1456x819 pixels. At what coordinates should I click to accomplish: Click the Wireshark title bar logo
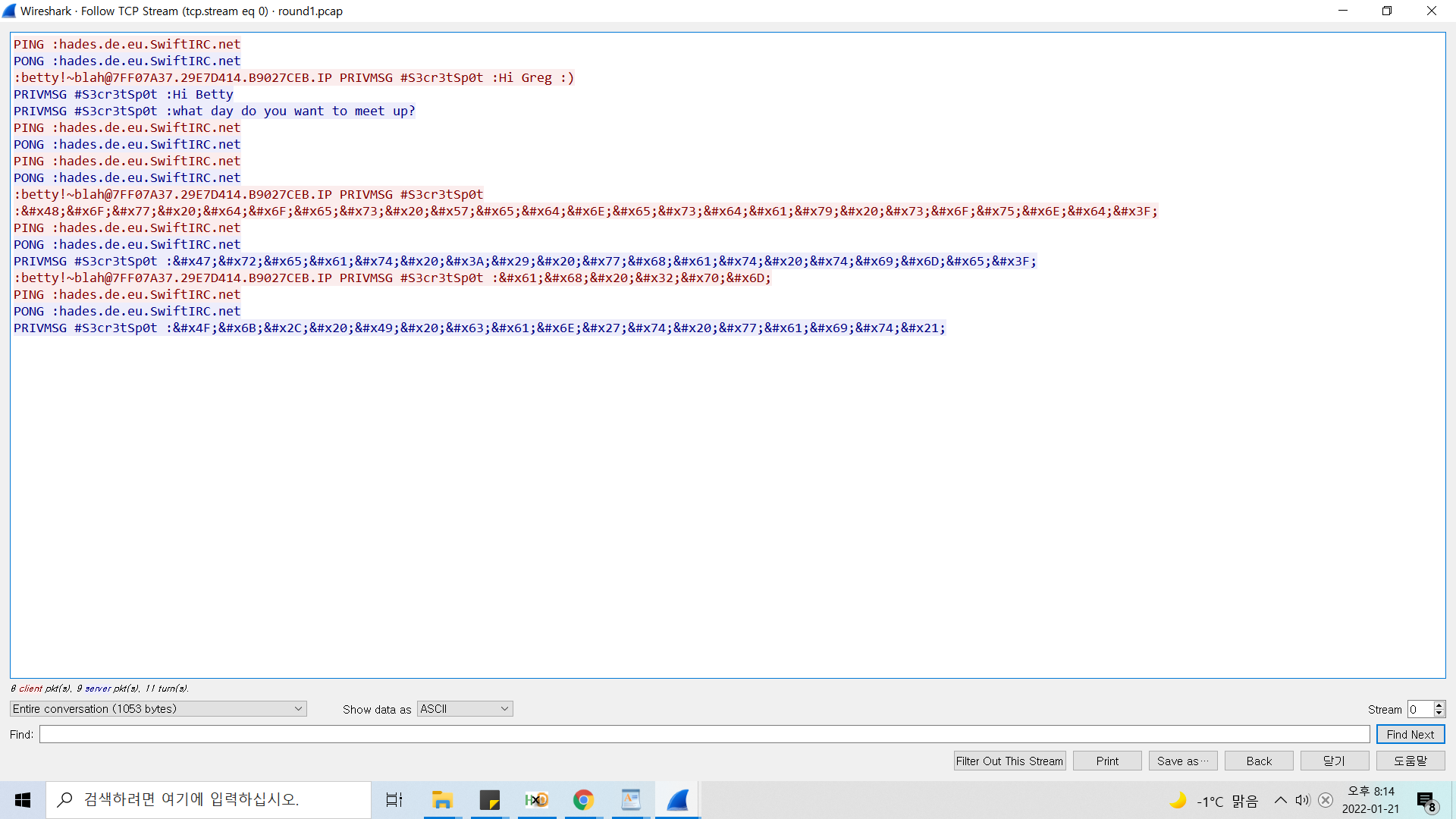click(9, 11)
